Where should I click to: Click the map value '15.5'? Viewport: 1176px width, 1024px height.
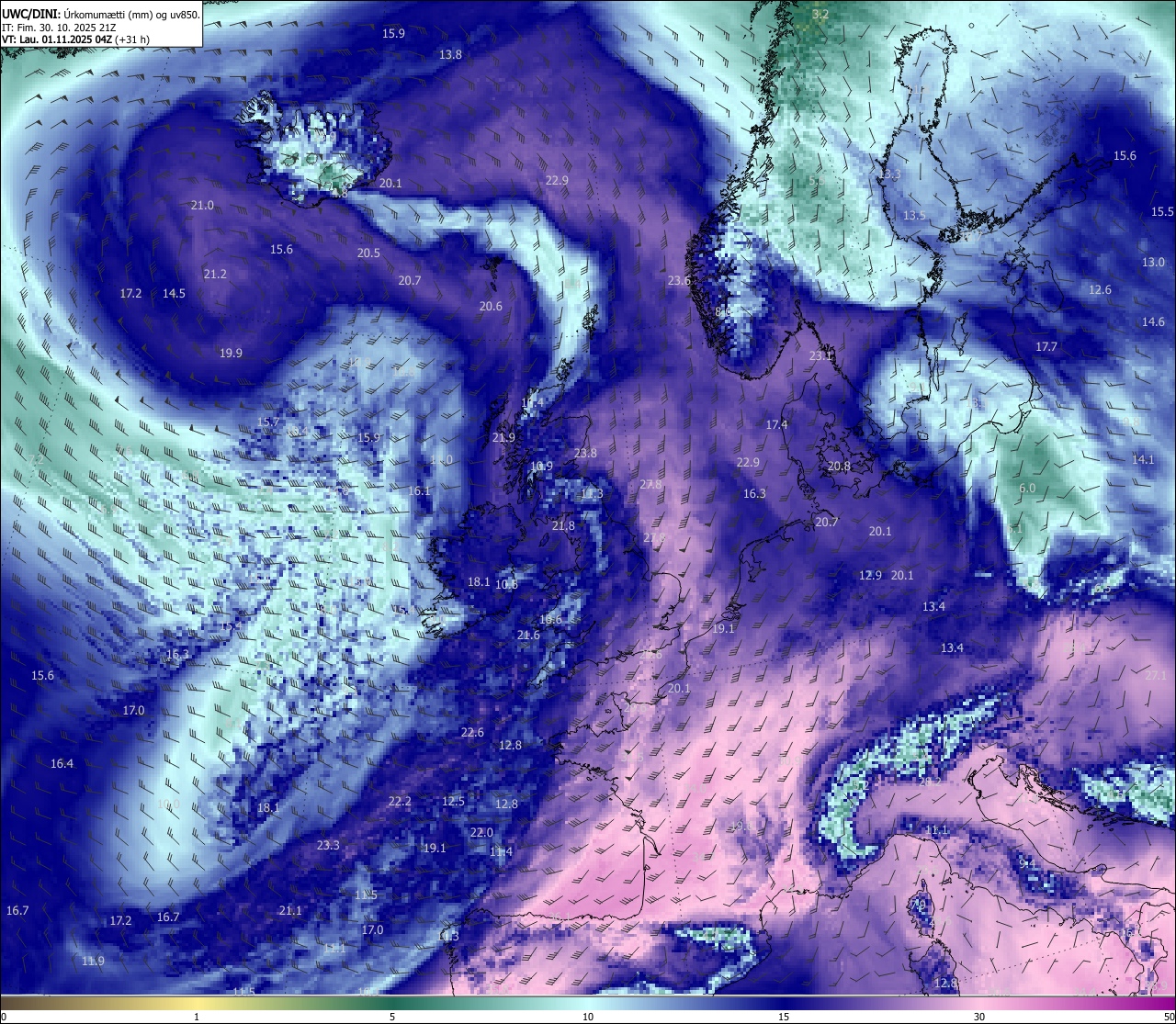point(1162,212)
